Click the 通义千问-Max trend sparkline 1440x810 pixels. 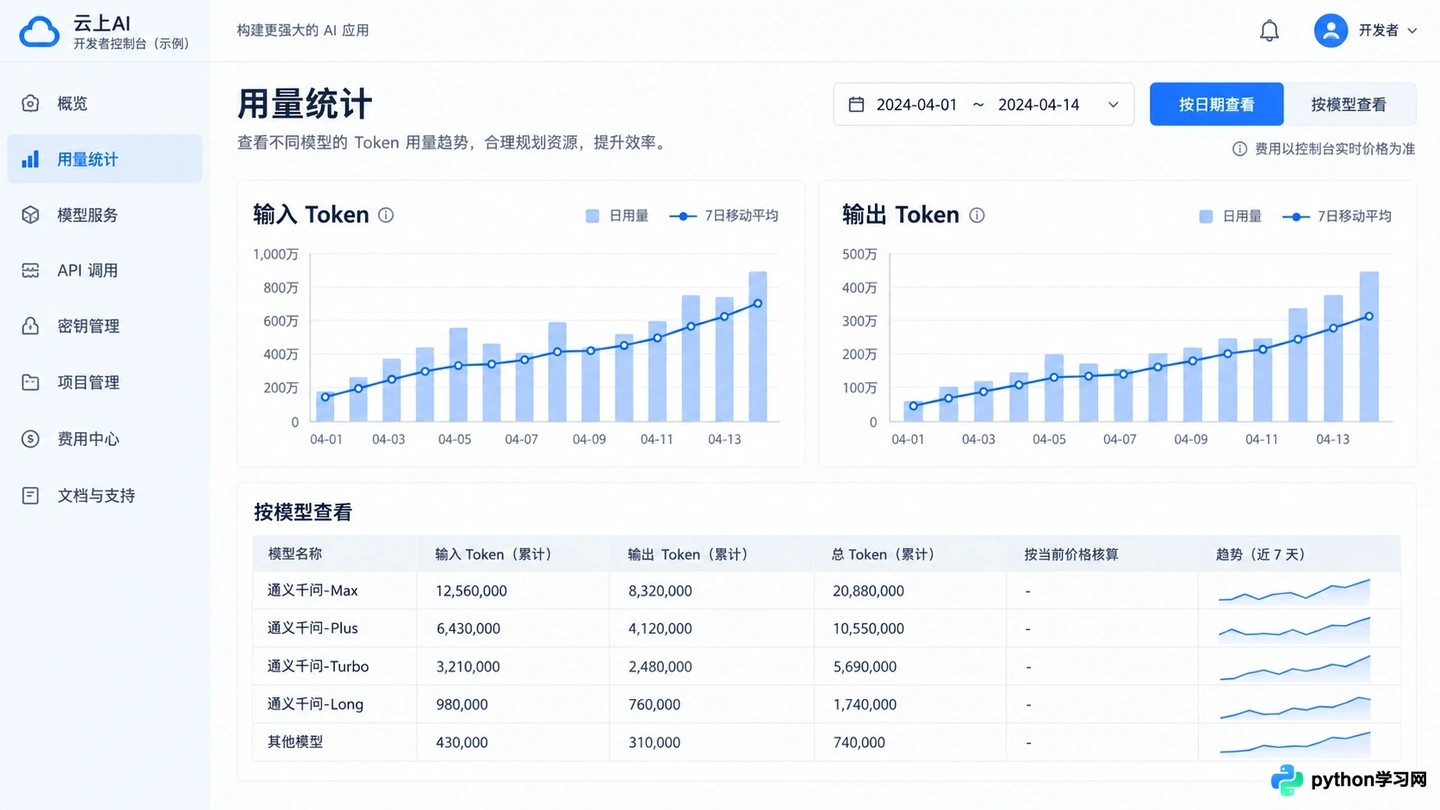pos(1295,590)
